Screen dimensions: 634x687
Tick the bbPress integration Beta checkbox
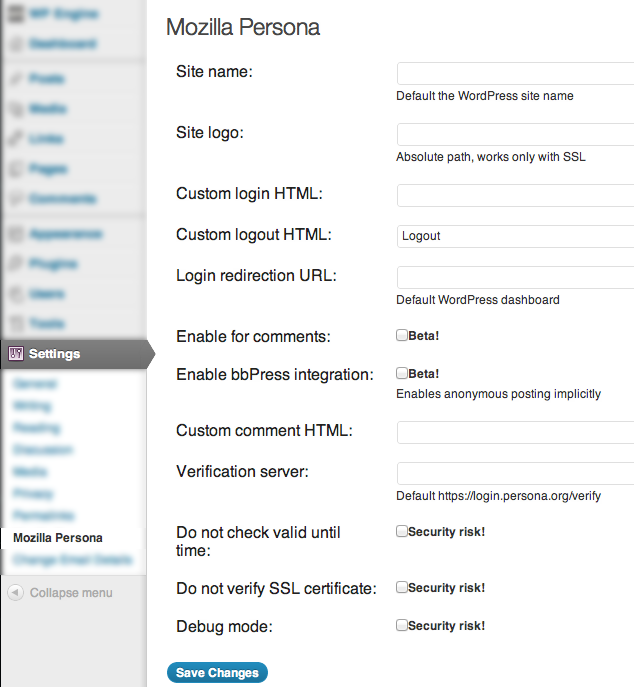click(402, 373)
